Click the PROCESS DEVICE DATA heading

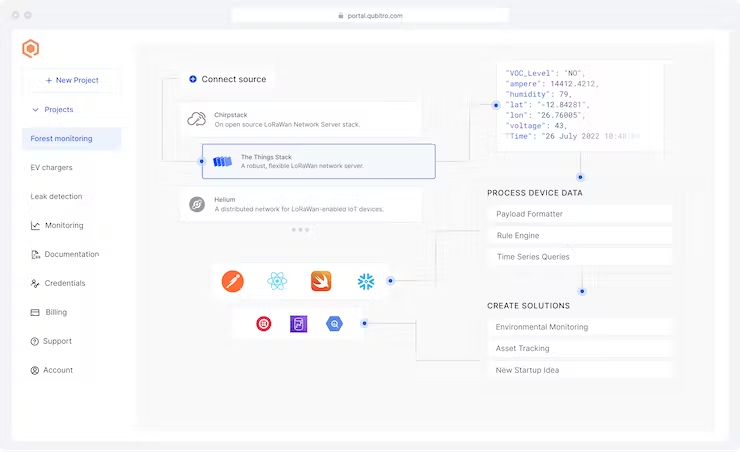(x=535, y=193)
